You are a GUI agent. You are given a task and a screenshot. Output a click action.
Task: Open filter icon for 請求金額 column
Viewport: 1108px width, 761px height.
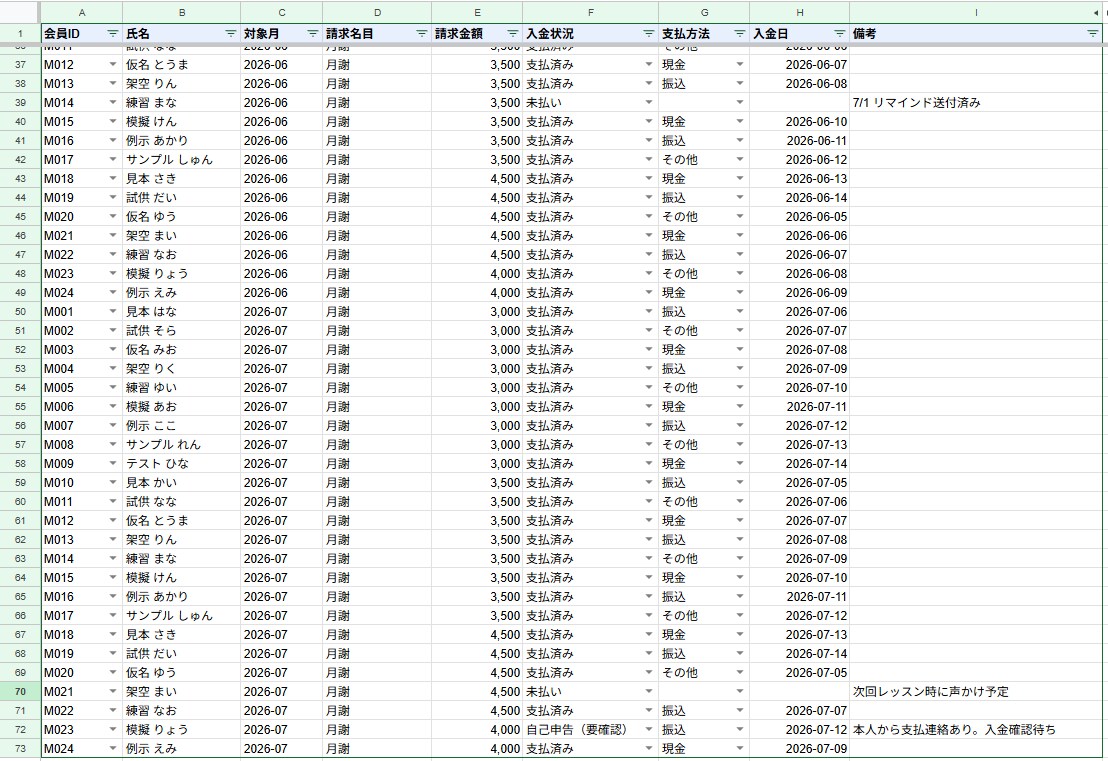pyautogui.click(x=513, y=33)
